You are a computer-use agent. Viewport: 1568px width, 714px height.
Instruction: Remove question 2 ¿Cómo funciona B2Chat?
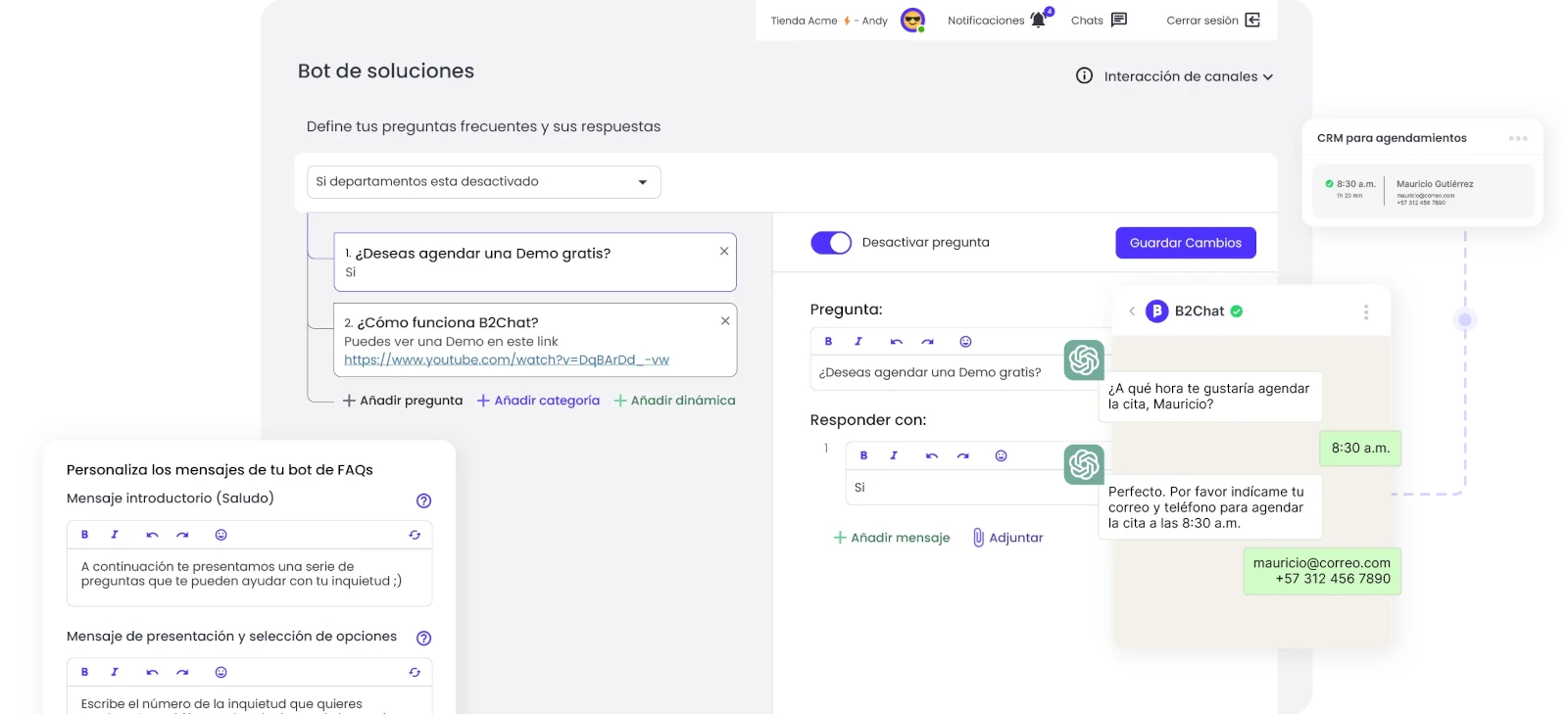pyautogui.click(x=725, y=320)
